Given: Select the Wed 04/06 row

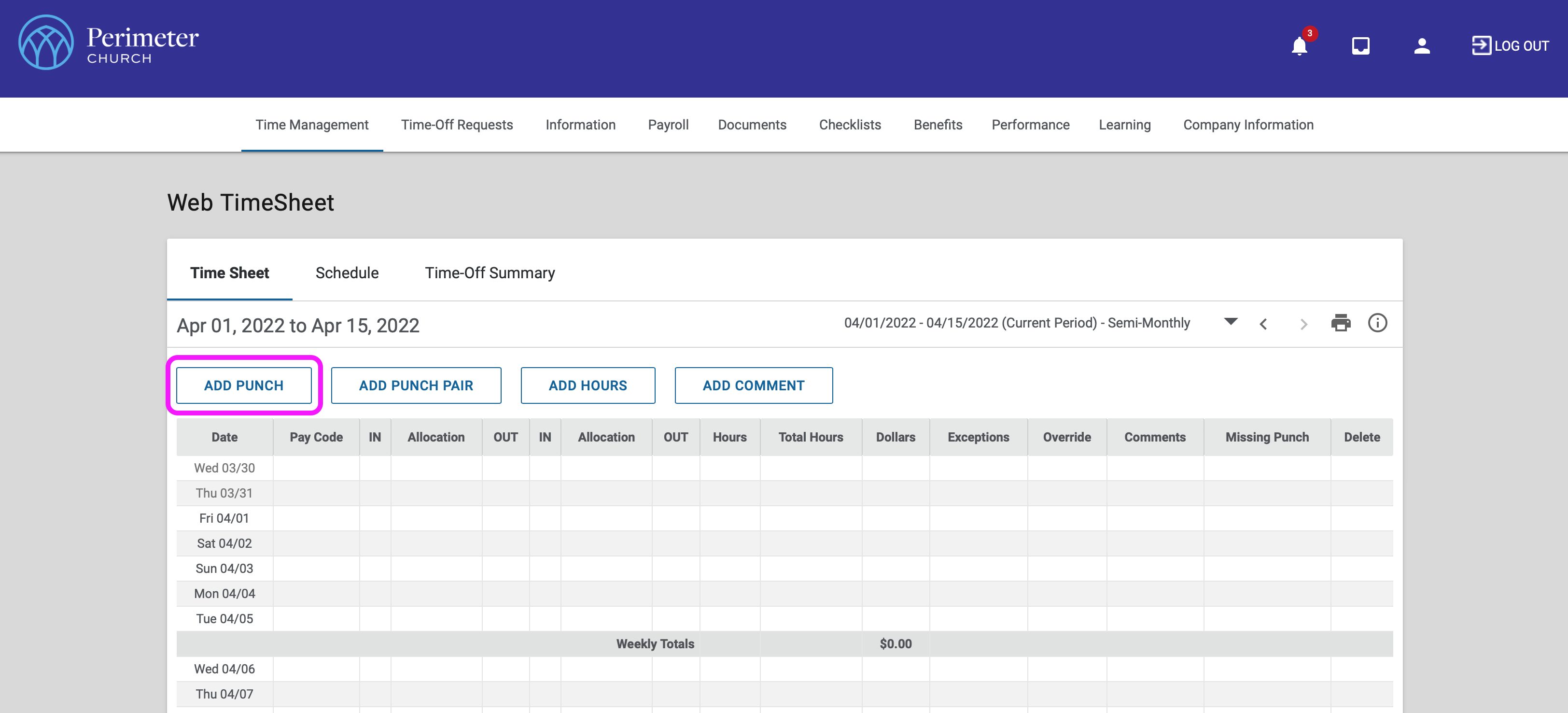Looking at the screenshot, I should pos(784,669).
